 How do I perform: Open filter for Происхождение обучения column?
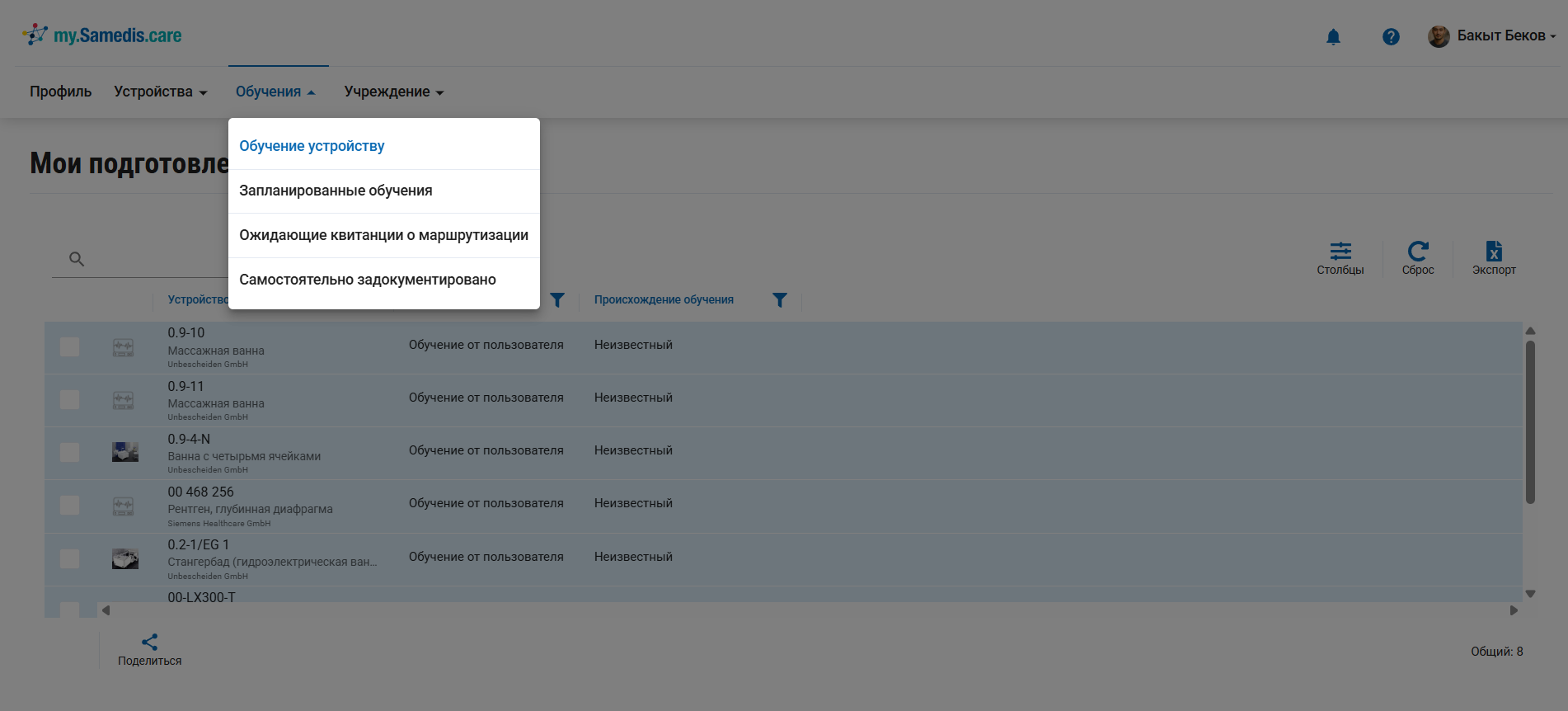tap(779, 300)
